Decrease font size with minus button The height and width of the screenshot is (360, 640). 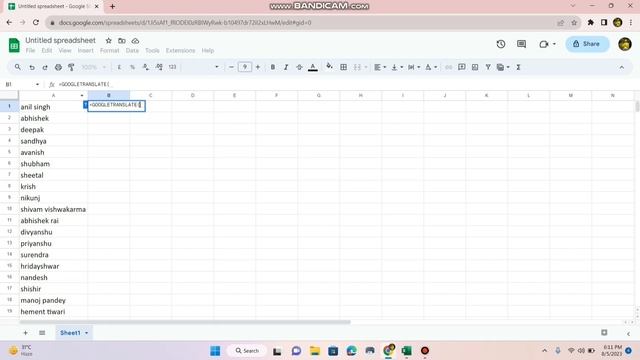click(231, 67)
